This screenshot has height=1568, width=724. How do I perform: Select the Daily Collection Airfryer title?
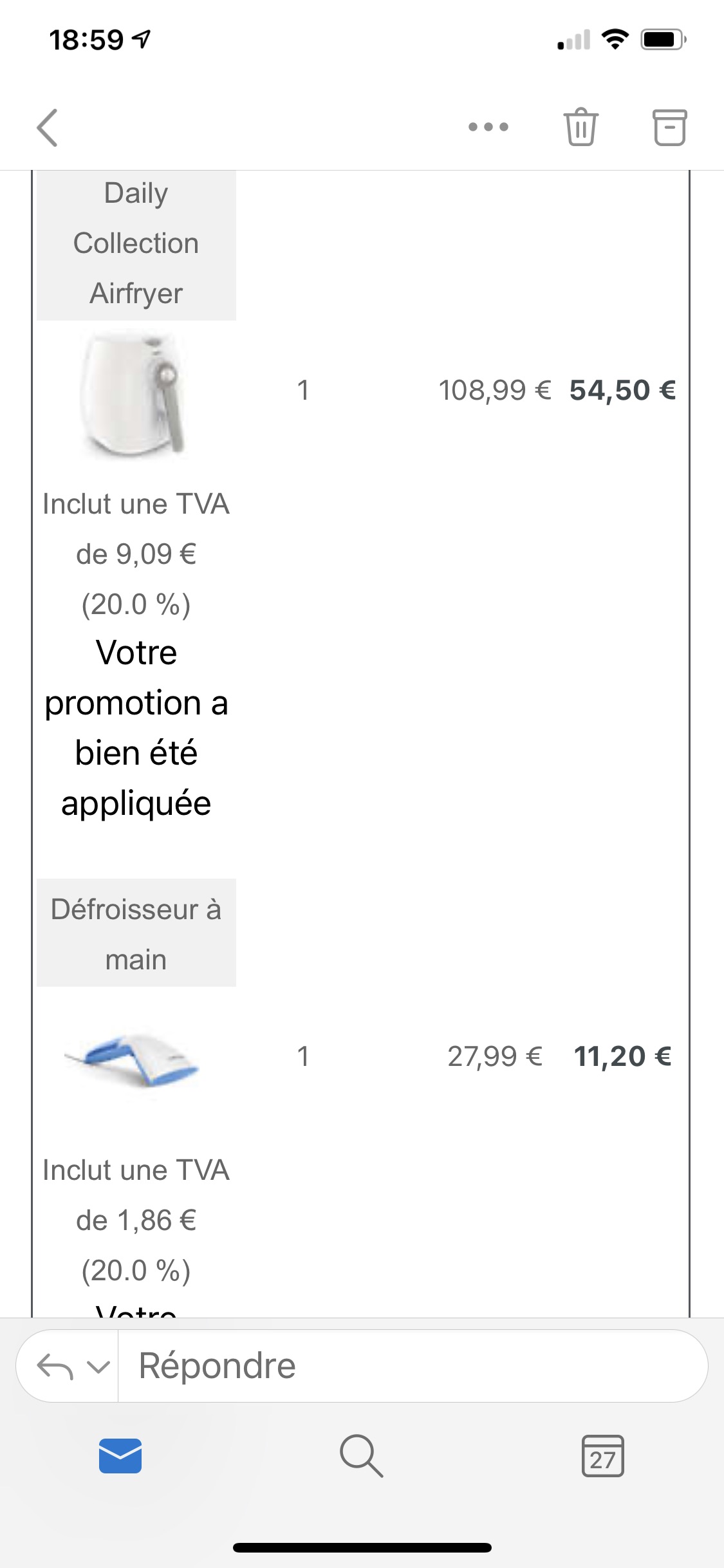click(x=136, y=243)
